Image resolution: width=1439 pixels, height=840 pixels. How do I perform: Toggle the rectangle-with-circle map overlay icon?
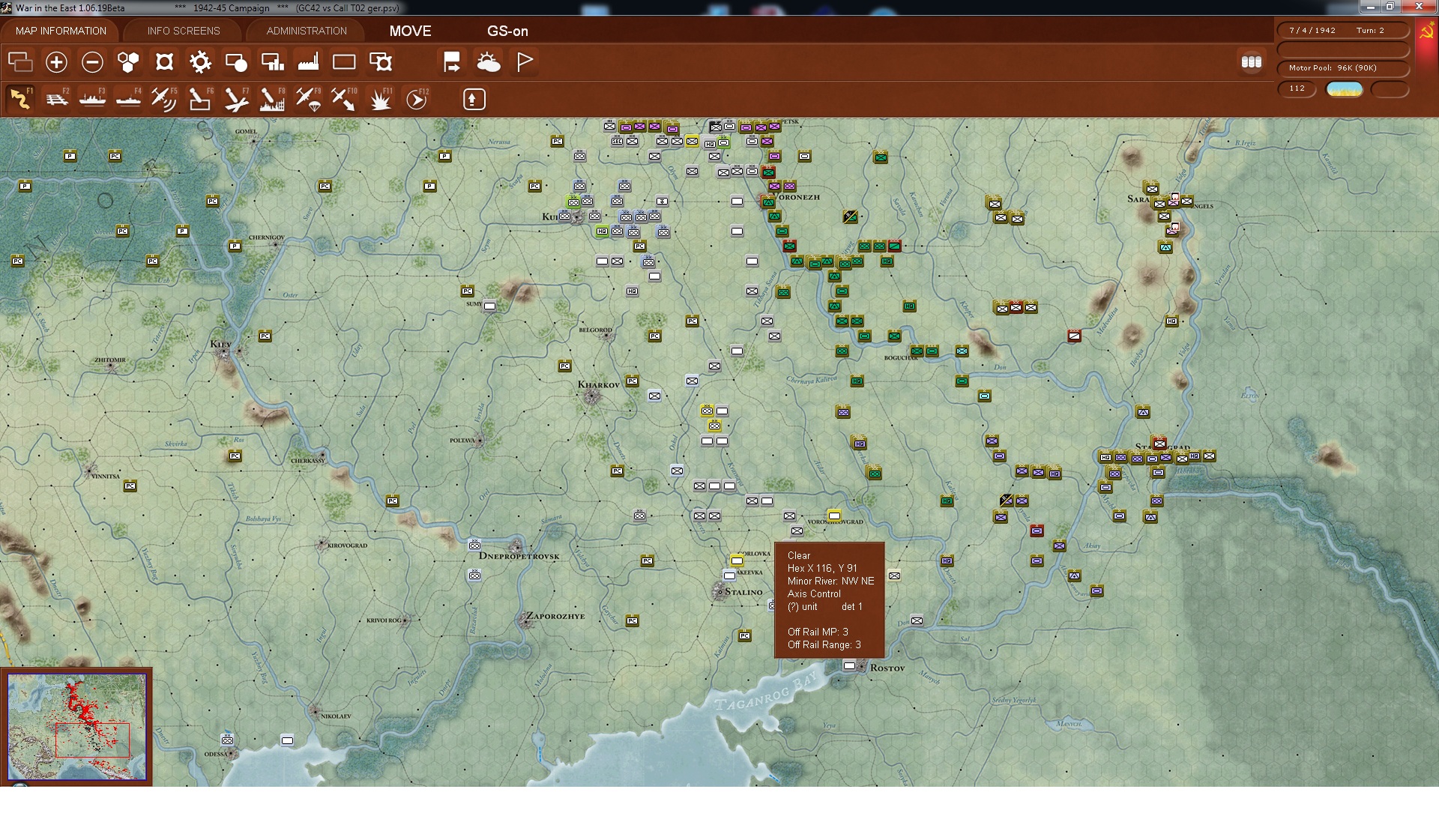236,62
